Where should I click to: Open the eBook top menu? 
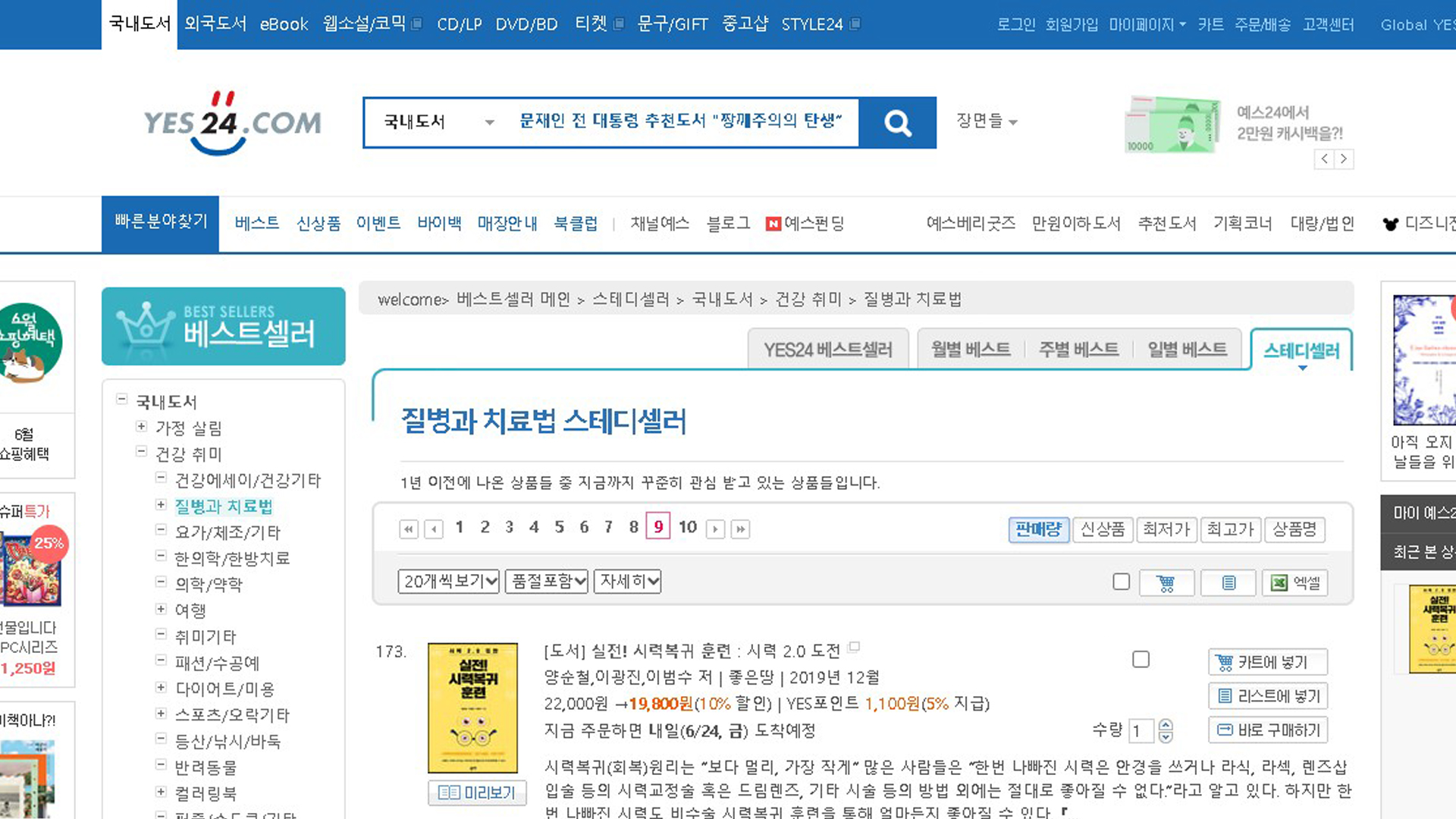[x=284, y=24]
